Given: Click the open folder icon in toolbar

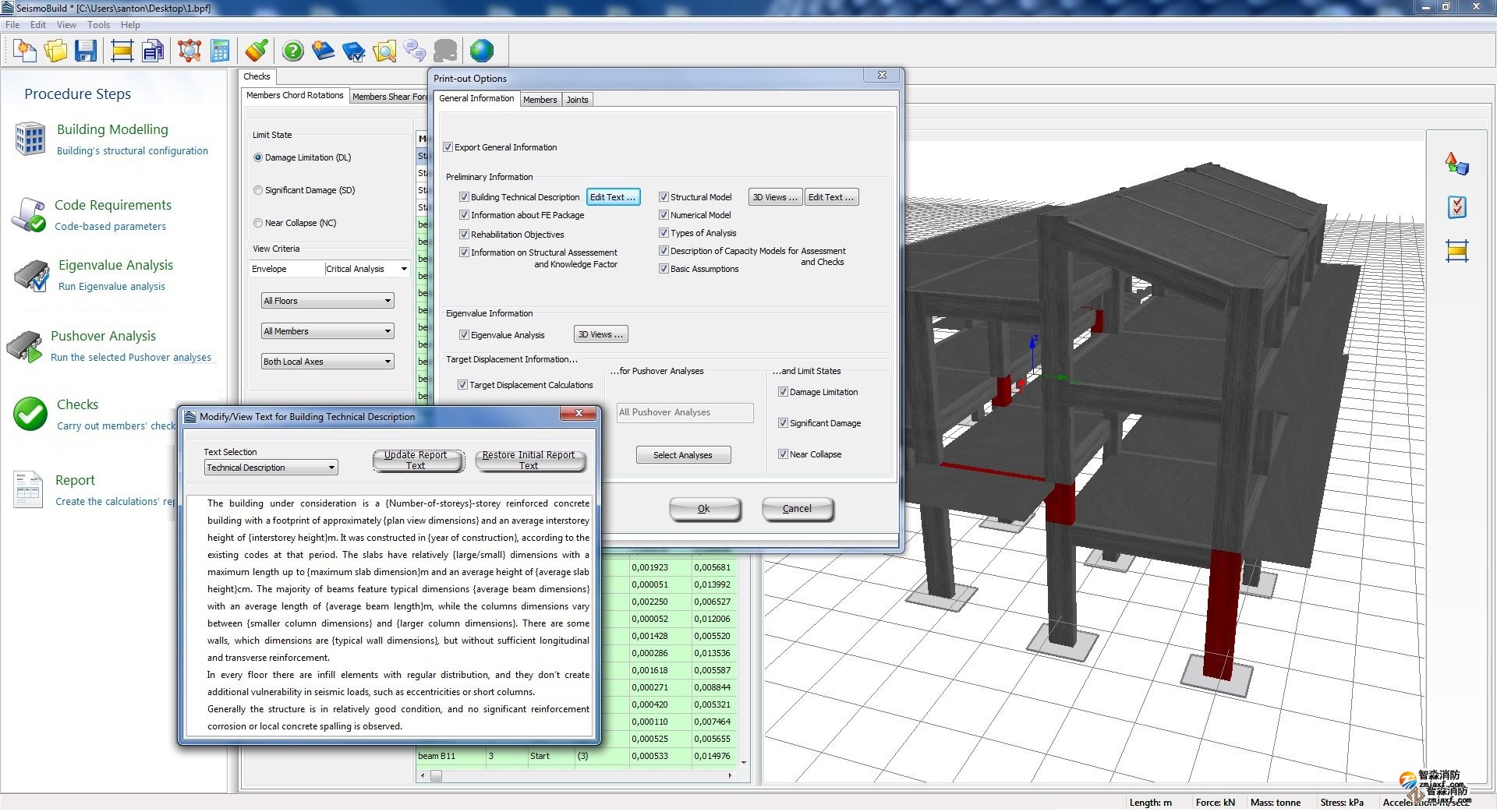Looking at the screenshot, I should tap(56, 51).
